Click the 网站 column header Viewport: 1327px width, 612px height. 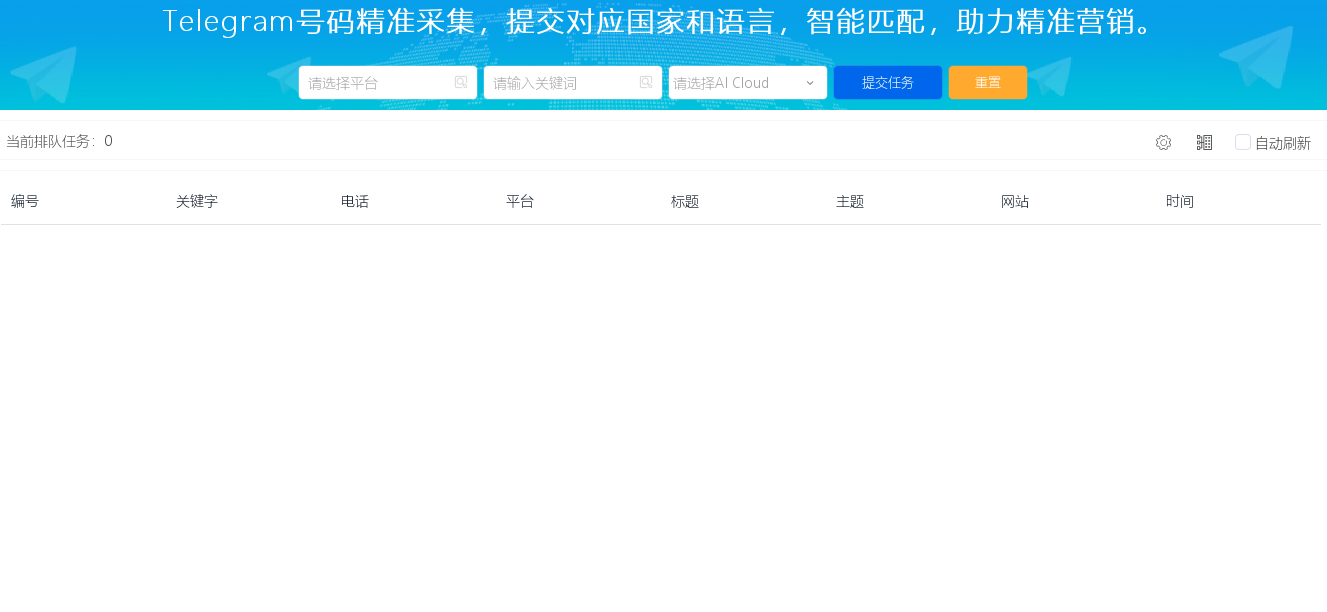[x=1015, y=201]
